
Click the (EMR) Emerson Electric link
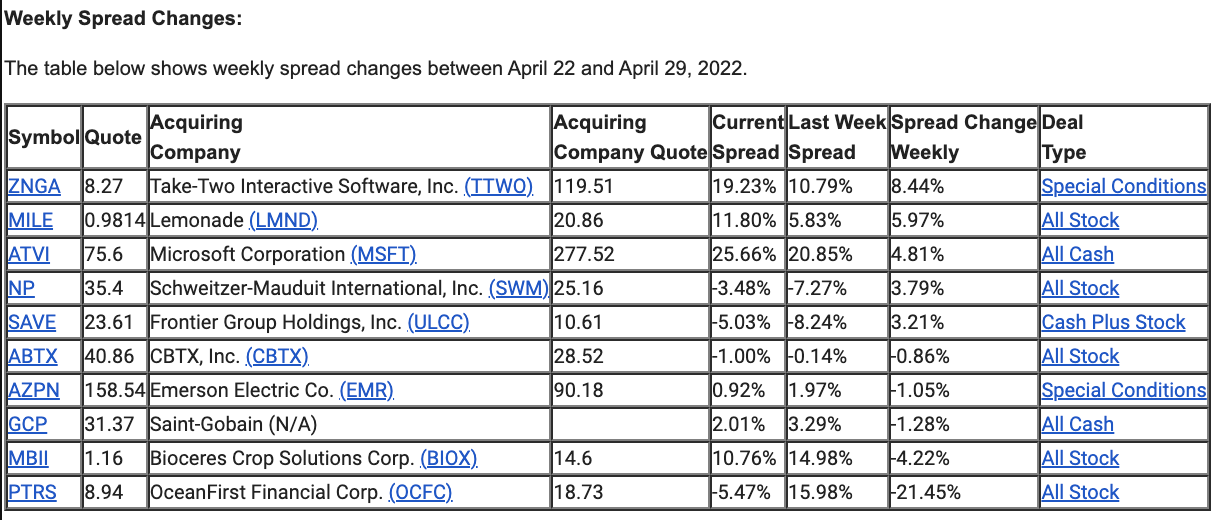pyautogui.click(x=366, y=391)
